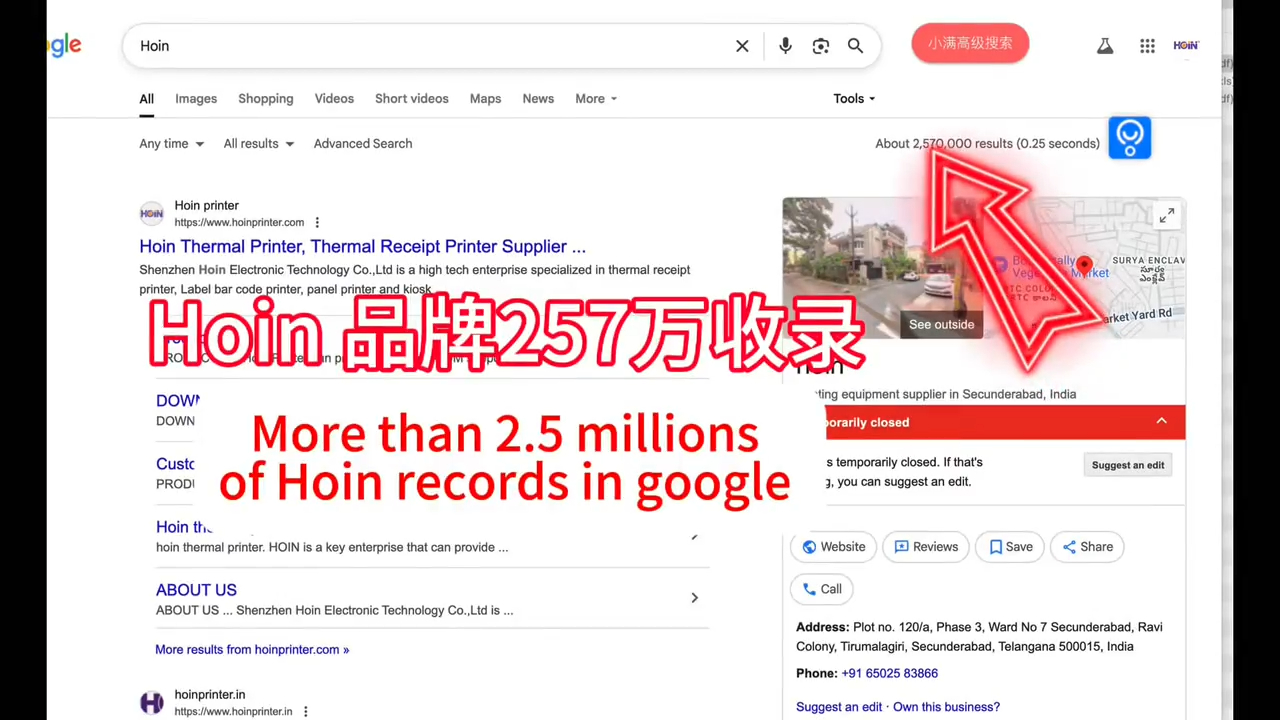
Task: Open Hoin Thermal Printer result title link
Action: [362, 247]
